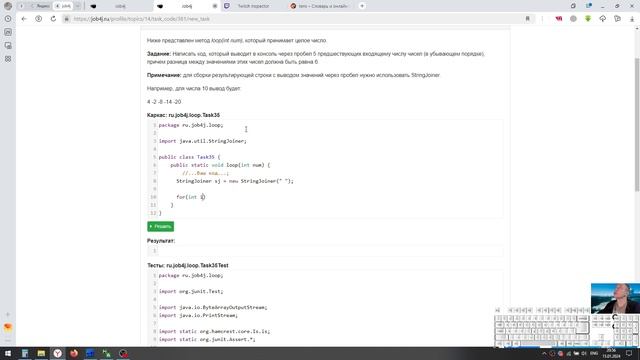Click the page vertical scrollbar
640x360 pixels.
[x=637, y=124]
